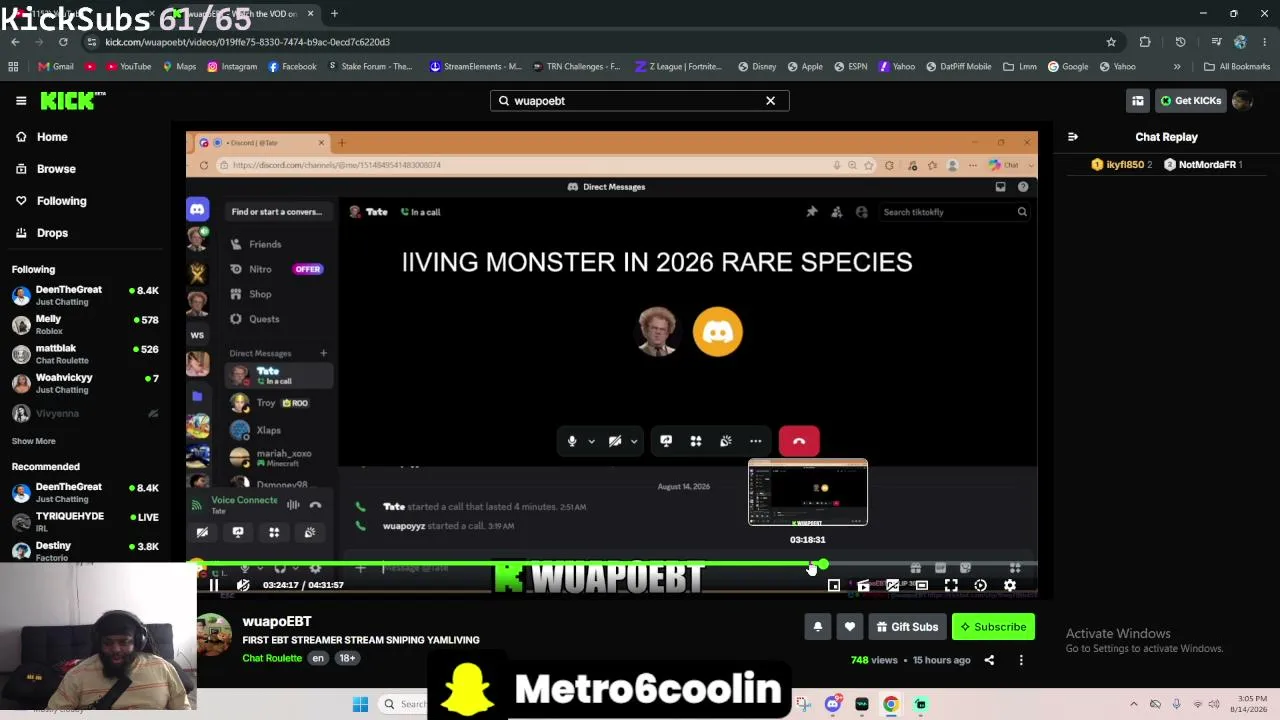Open Instagram bookmark

[232, 67]
